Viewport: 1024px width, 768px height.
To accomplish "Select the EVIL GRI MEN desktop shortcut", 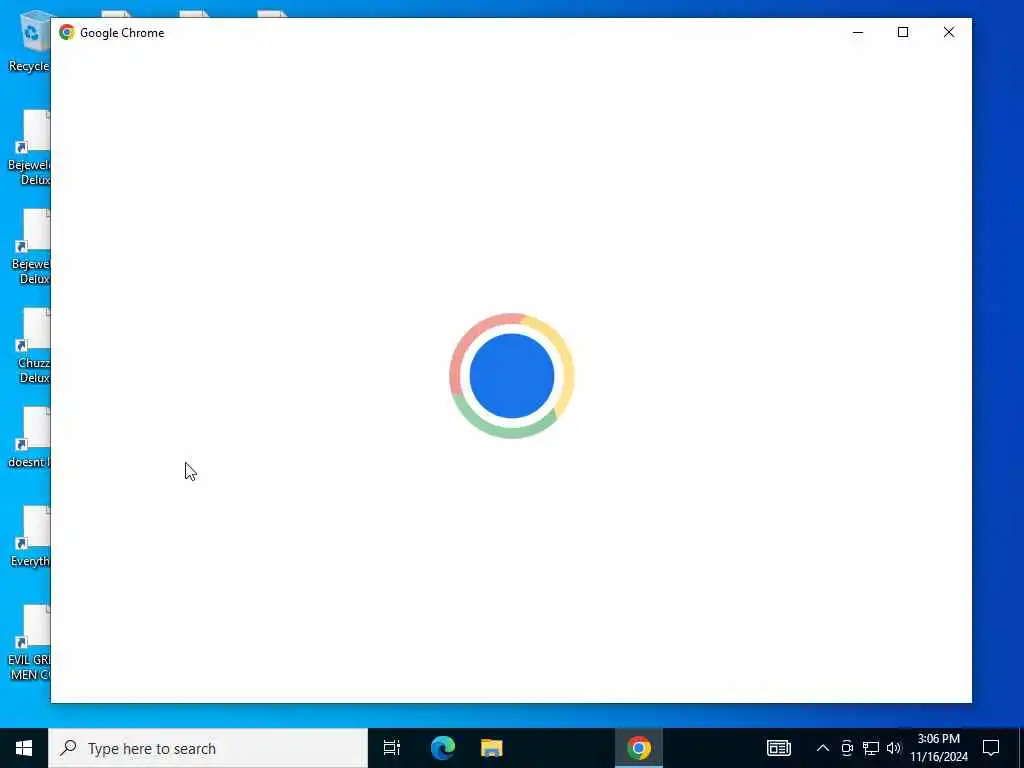I will coord(28,643).
